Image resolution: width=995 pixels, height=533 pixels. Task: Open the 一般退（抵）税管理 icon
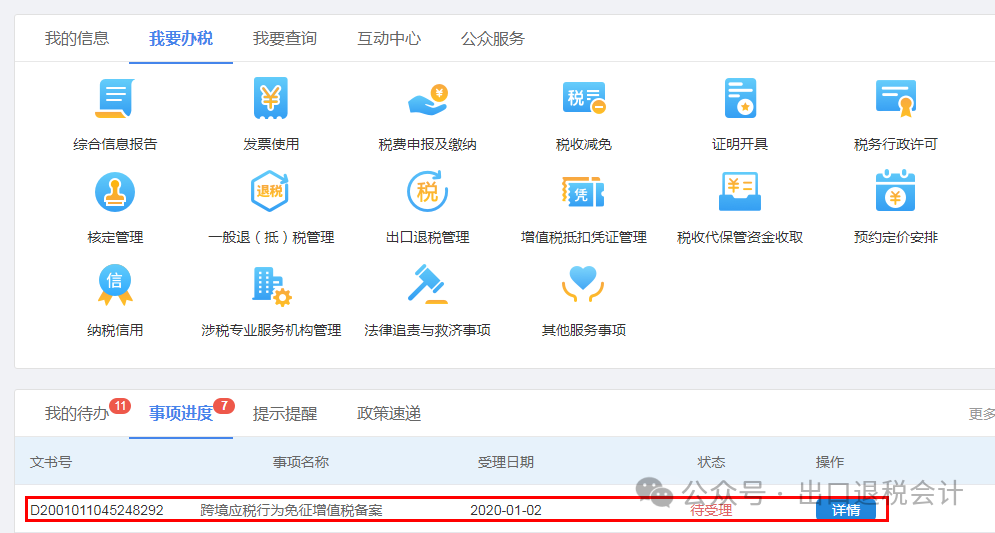(x=271, y=191)
